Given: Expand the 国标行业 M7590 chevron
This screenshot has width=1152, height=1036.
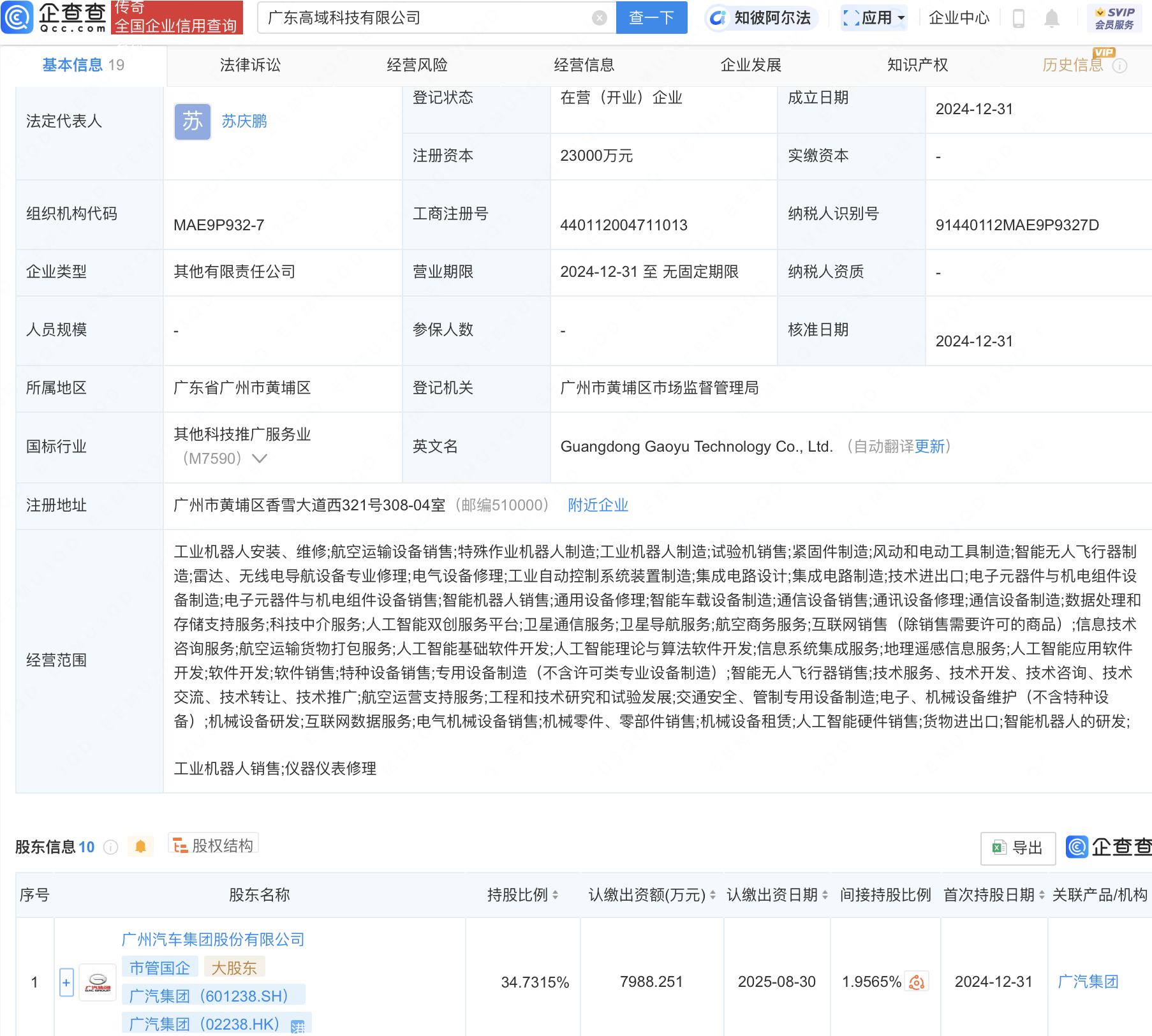Looking at the screenshot, I should [259, 459].
